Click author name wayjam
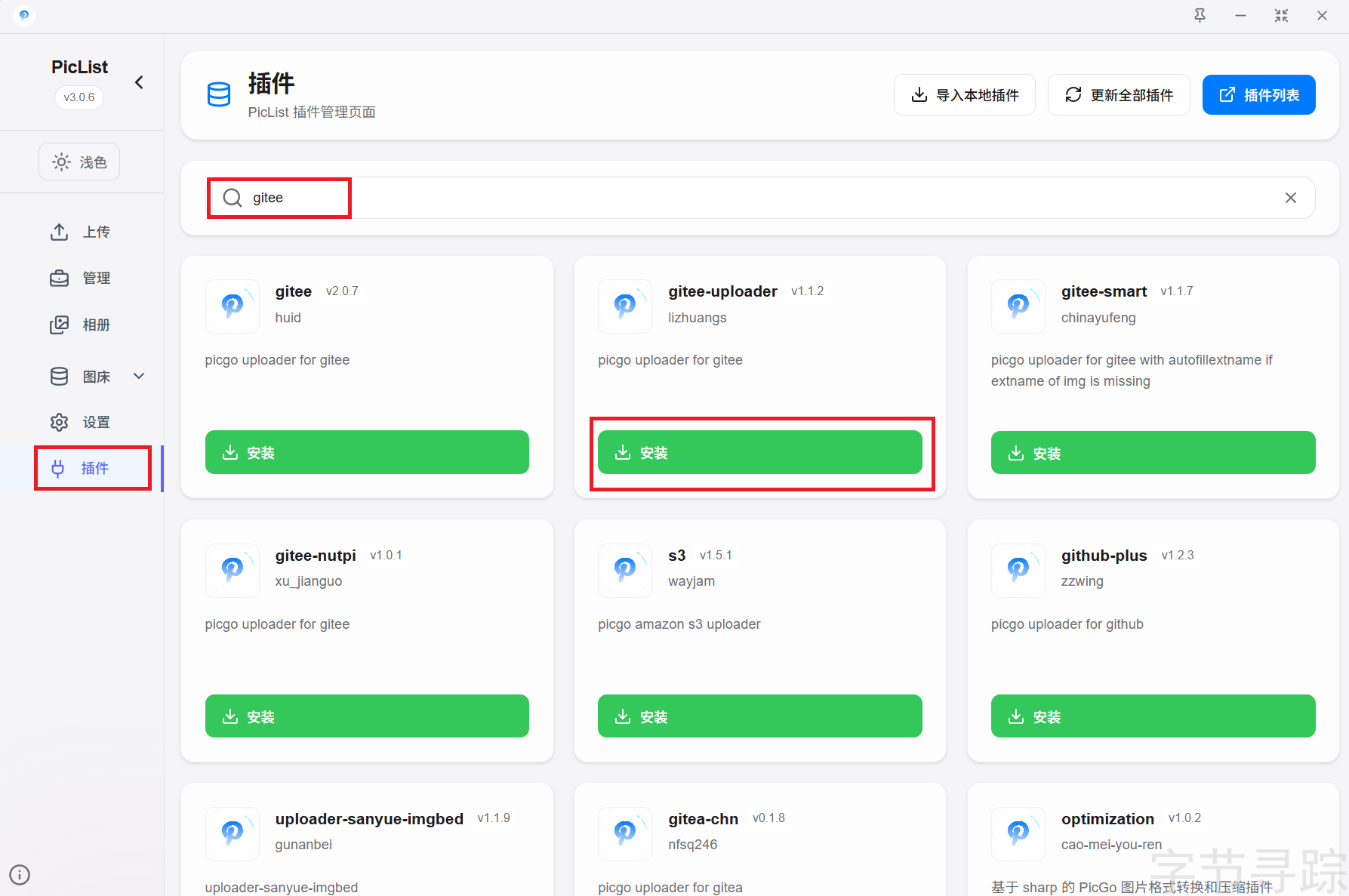 pos(691,581)
